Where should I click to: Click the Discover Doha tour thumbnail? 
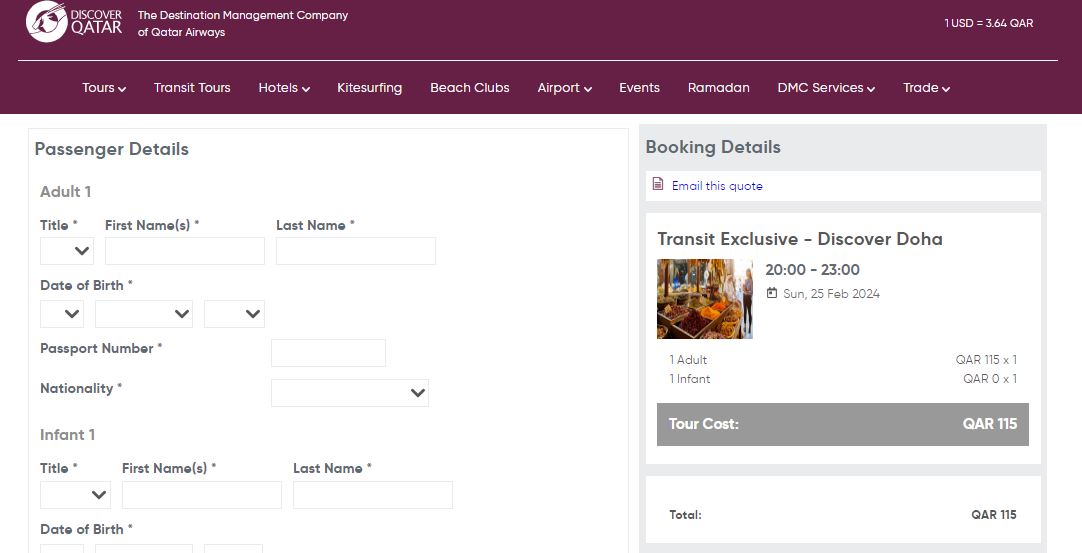[705, 299]
